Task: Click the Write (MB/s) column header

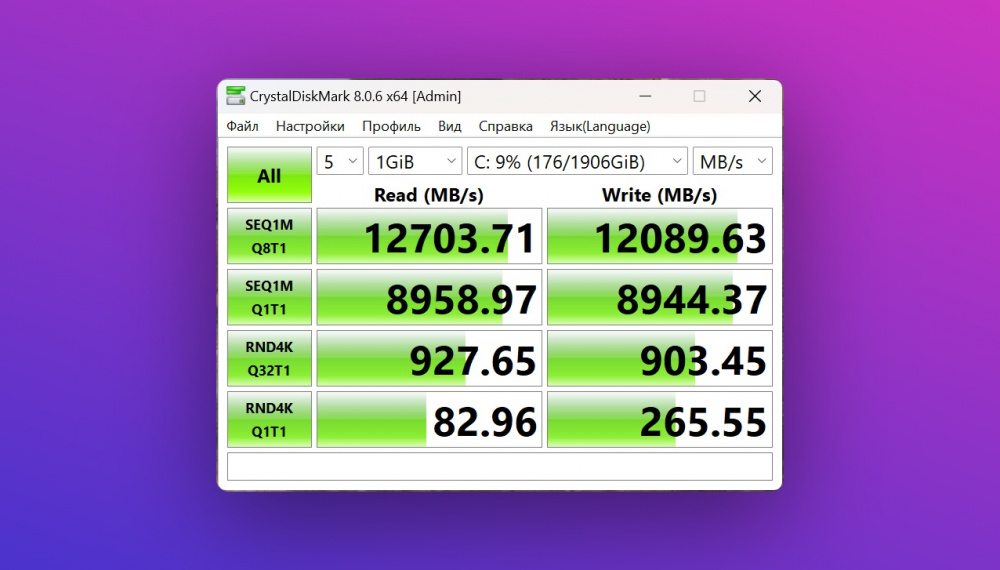Action: click(659, 194)
